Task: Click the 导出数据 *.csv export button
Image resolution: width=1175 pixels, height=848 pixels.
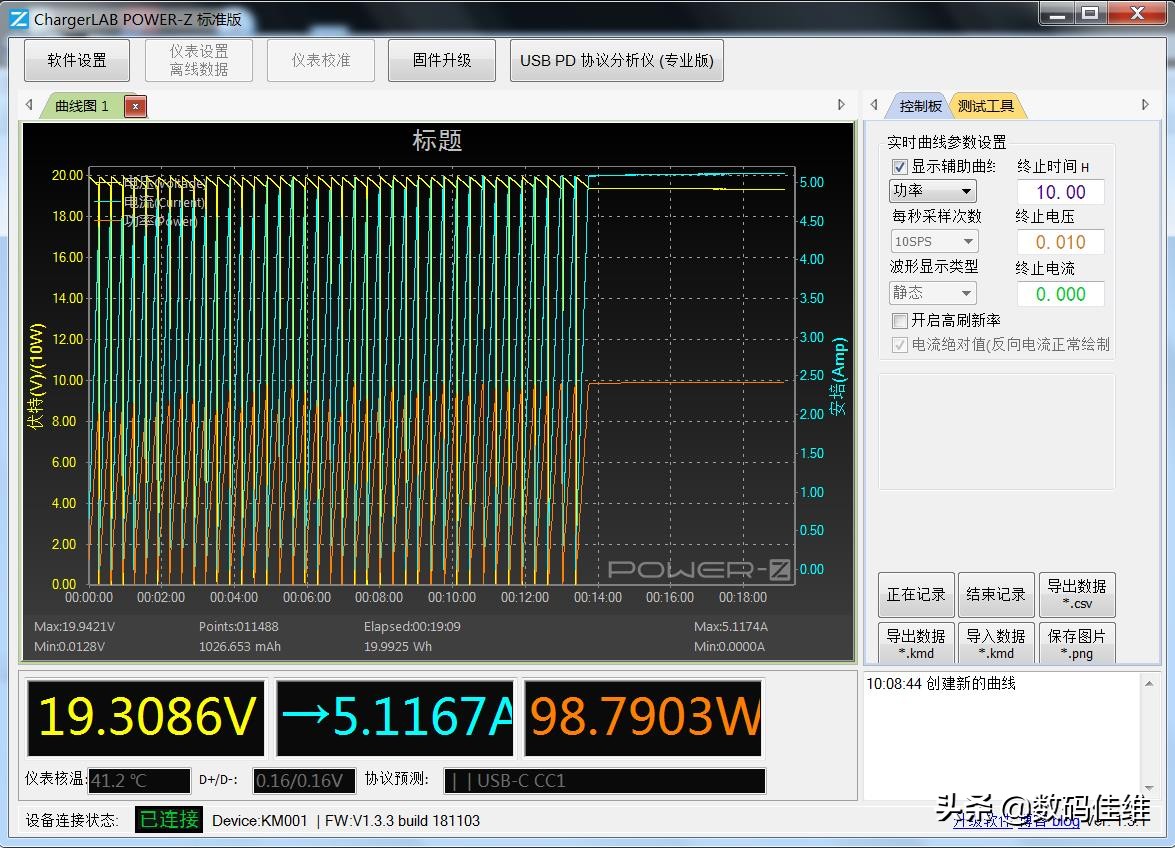Action: click(1077, 593)
